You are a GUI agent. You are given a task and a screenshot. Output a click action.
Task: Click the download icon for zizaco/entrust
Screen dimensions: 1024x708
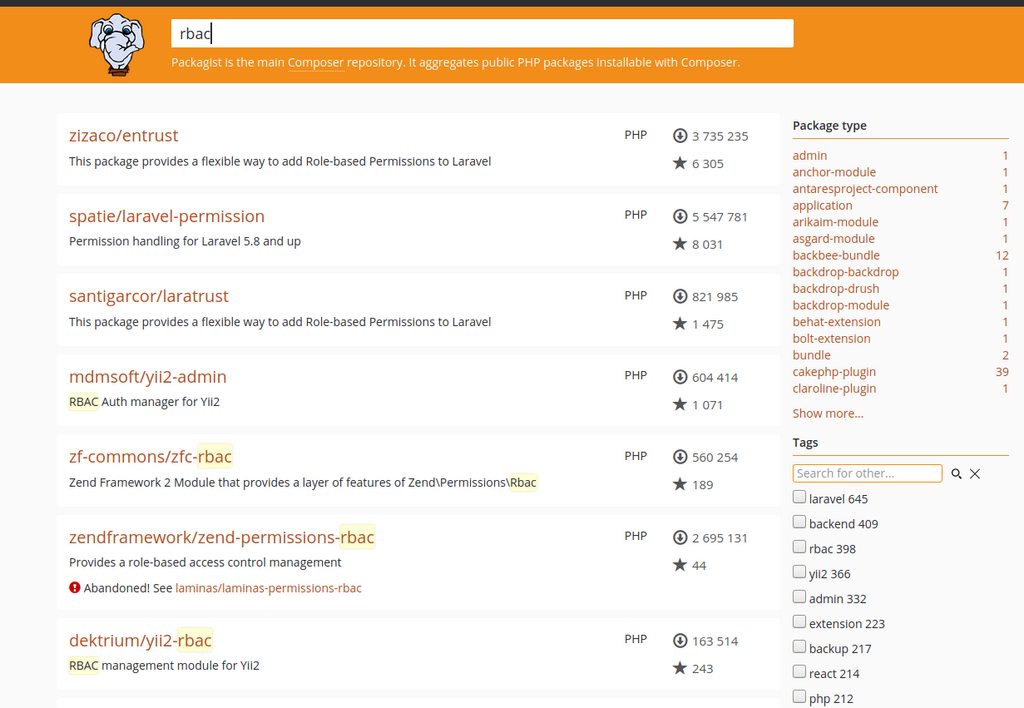click(x=680, y=136)
